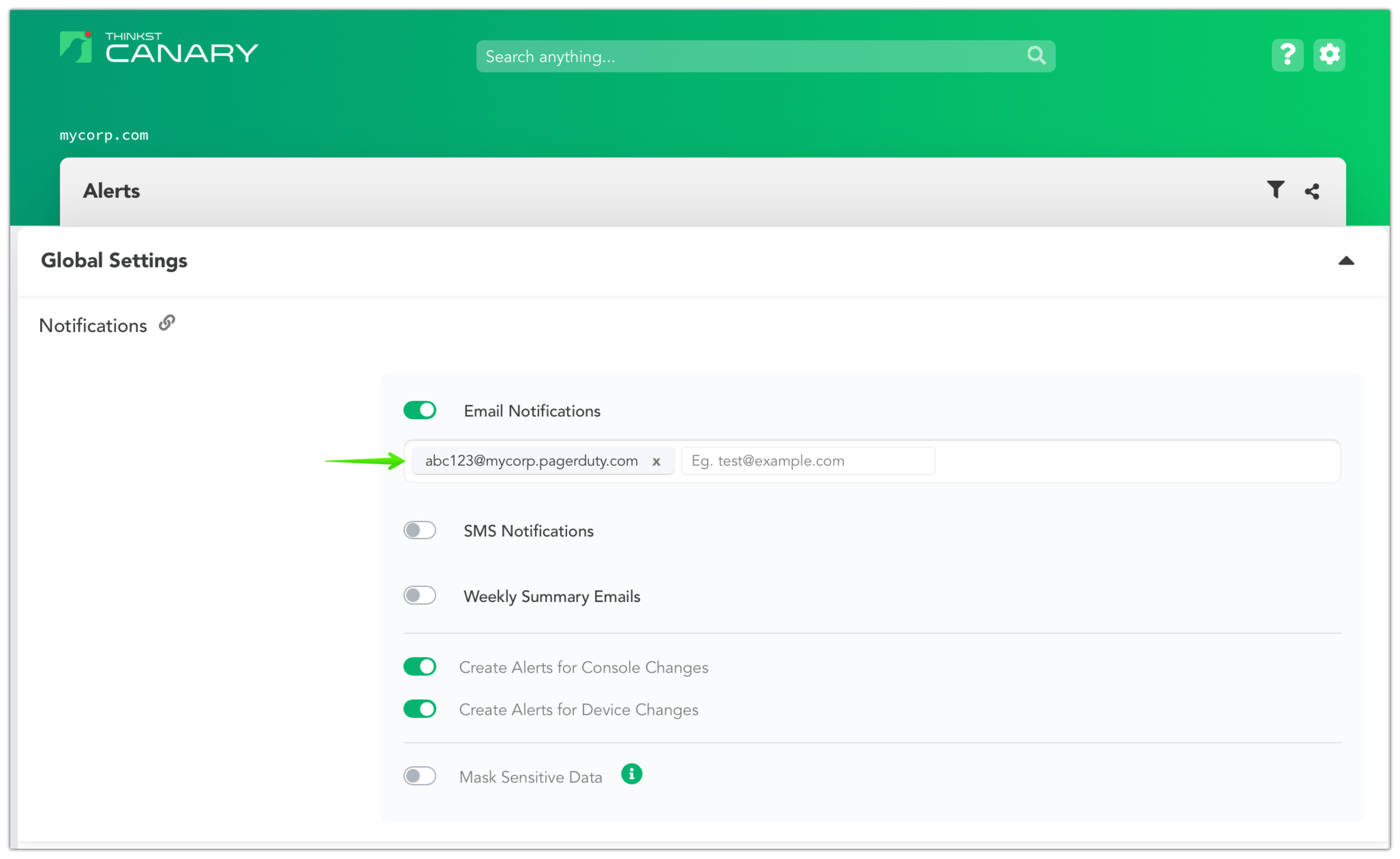Remove the abc123@mycorp.pagerduty.com email tag
Screen dimensions: 1400x859
click(x=656, y=461)
